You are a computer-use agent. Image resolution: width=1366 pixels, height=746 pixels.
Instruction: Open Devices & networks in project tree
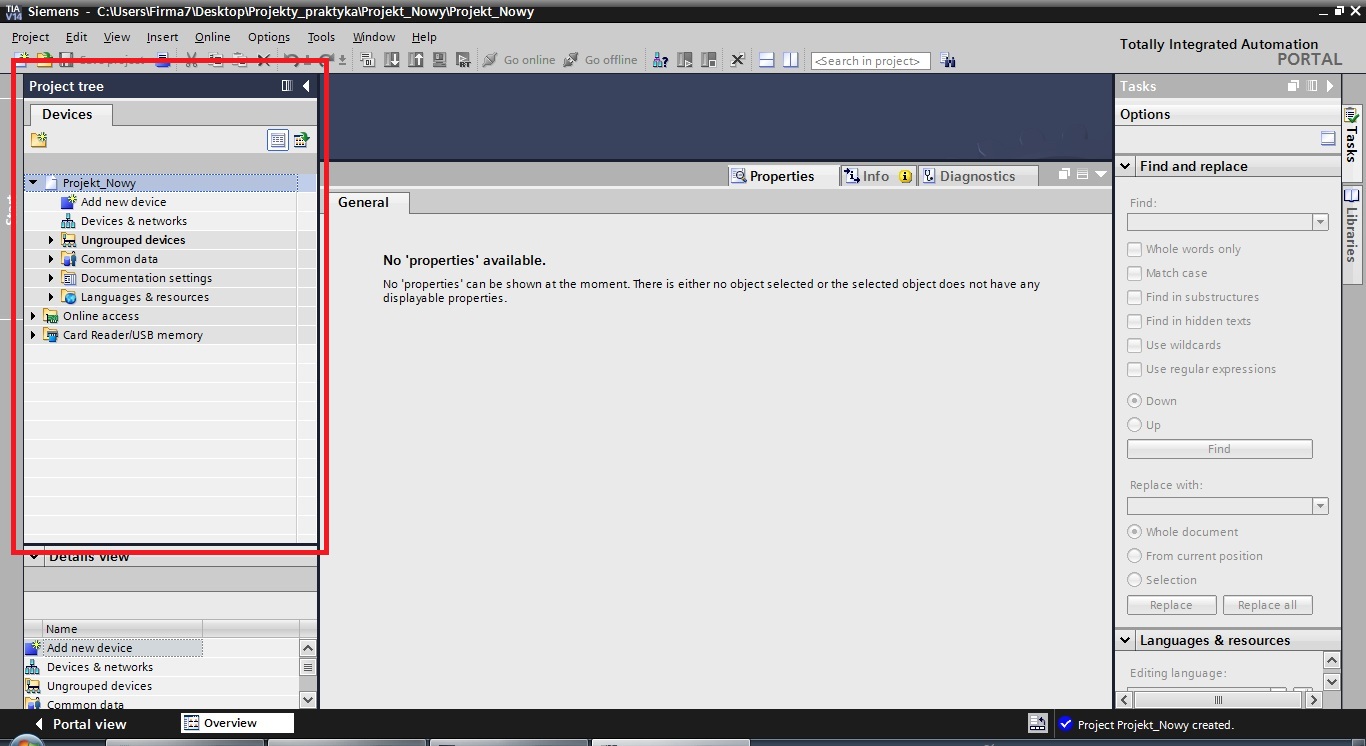tap(133, 221)
